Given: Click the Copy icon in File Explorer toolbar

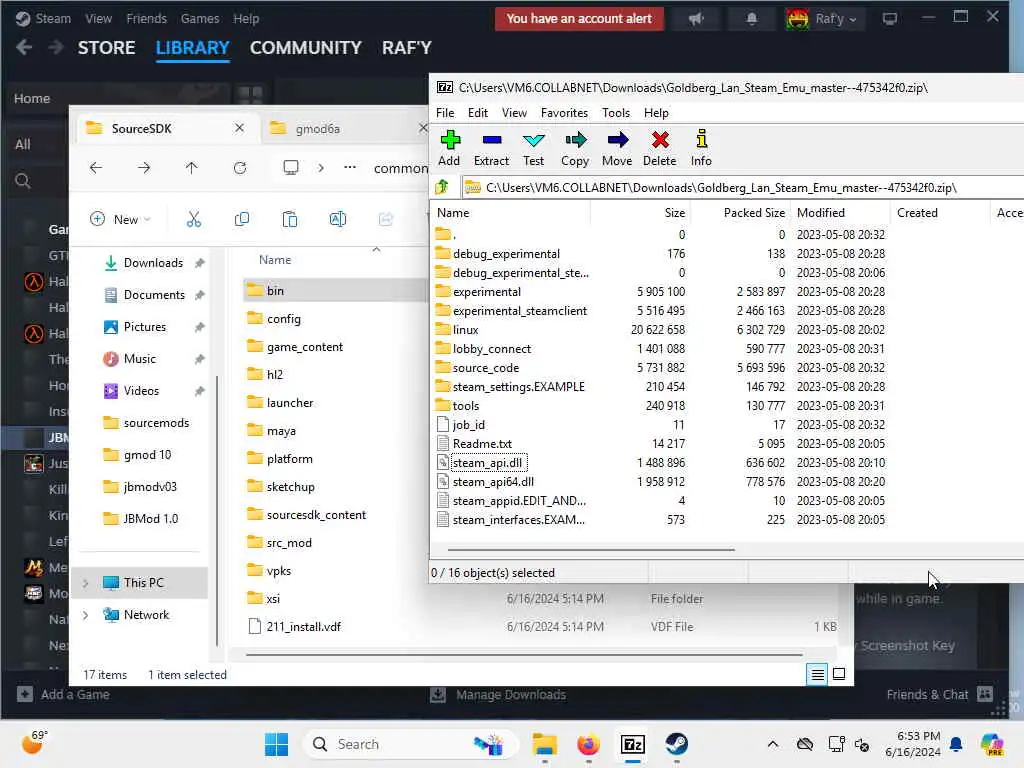Looking at the screenshot, I should click(242, 219).
